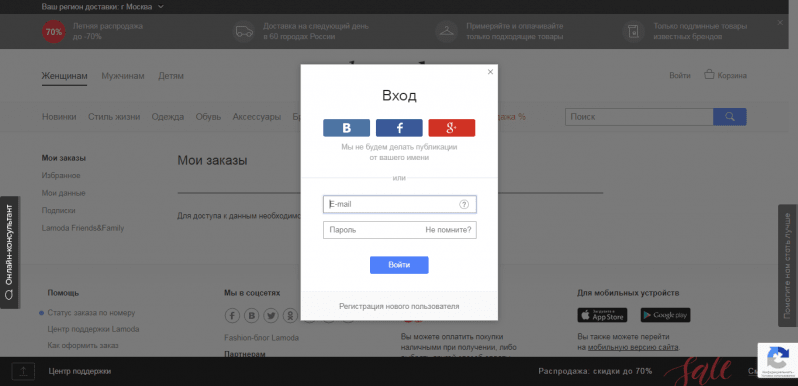Viewport: 798px width, 386px height.
Task: Click into the Поиск search field
Action: point(639,117)
